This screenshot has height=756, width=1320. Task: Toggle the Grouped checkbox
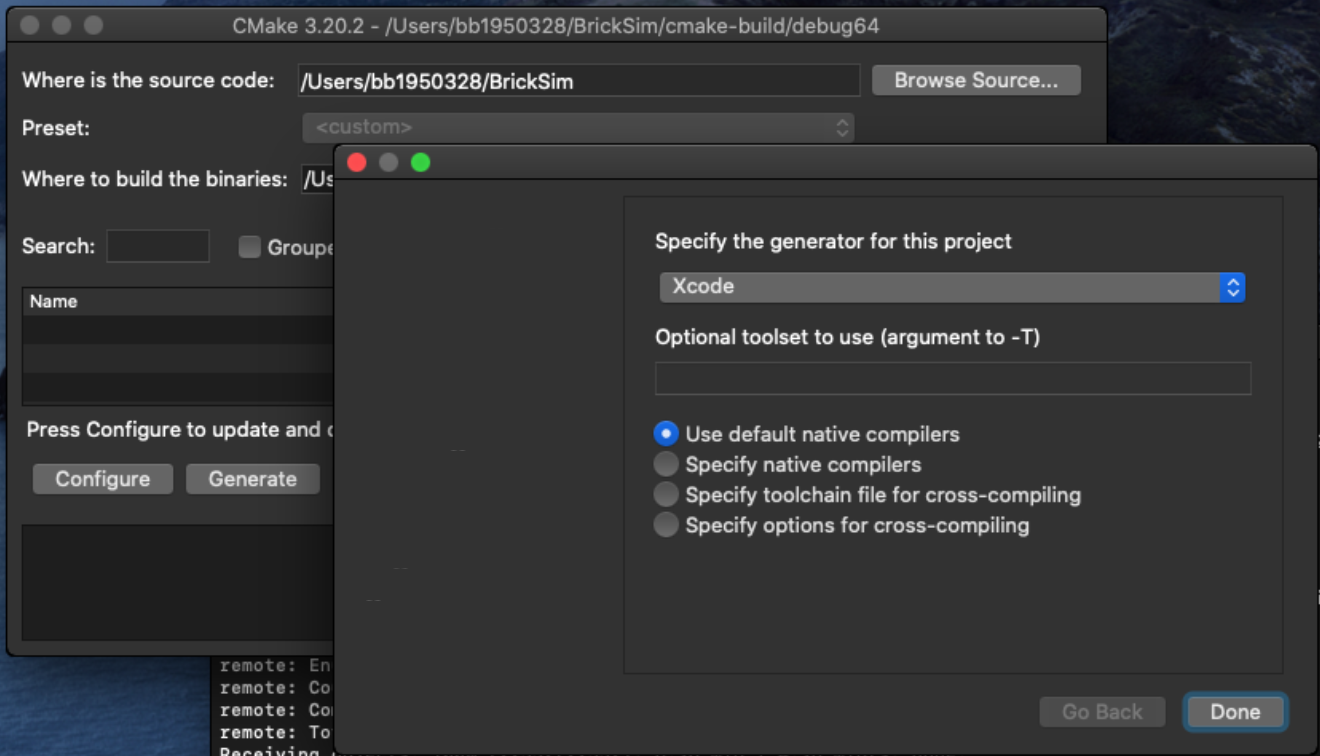pyautogui.click(x=250, y=247)
